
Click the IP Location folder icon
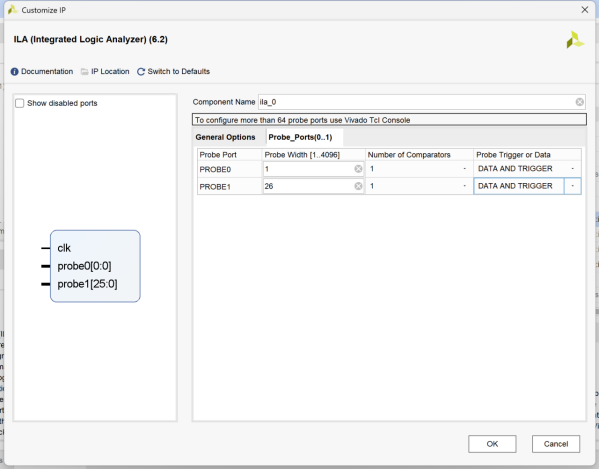(x=84, y=71)
